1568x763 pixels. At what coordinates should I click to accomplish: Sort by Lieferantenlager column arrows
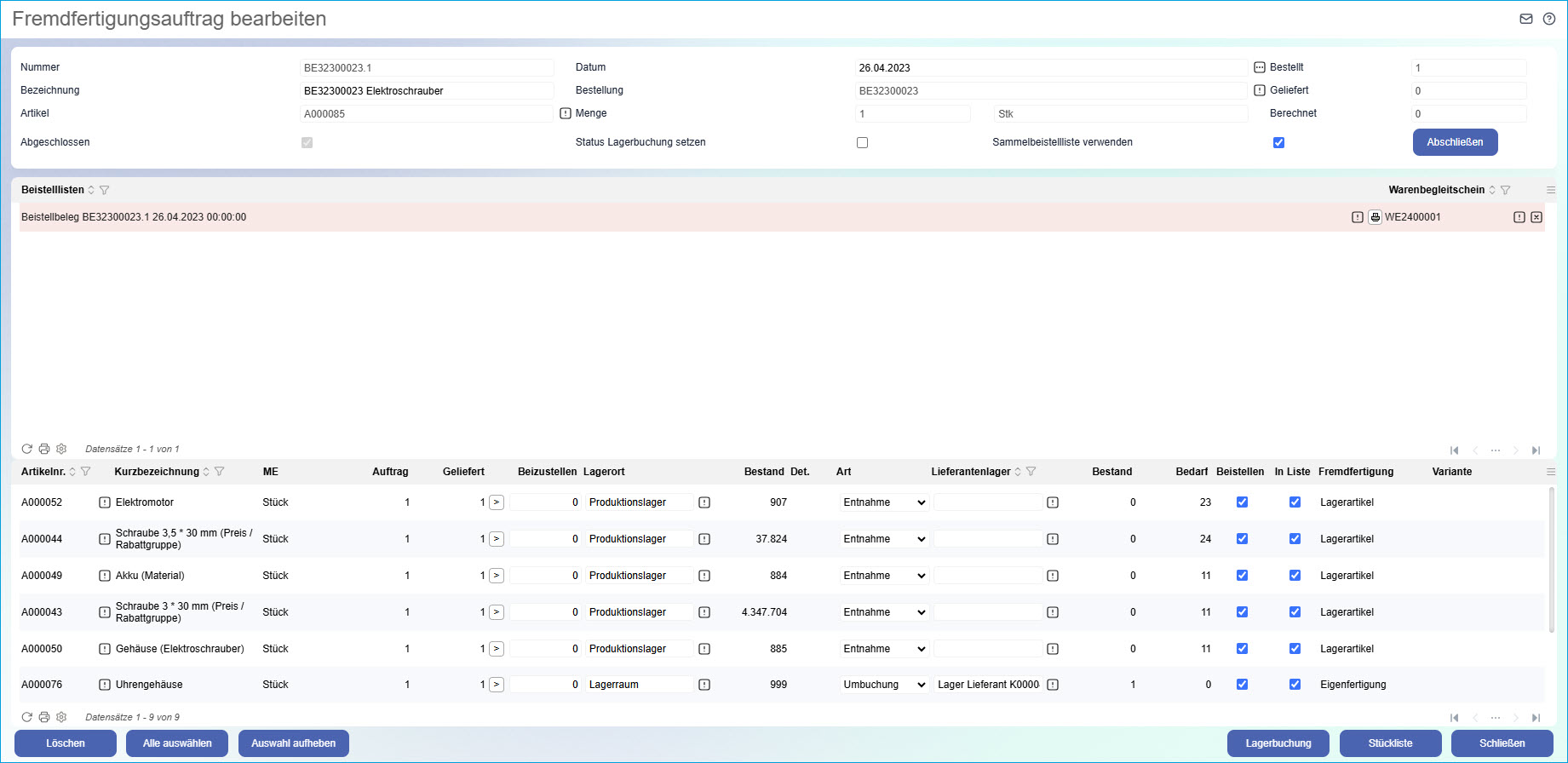[1018, 472]
